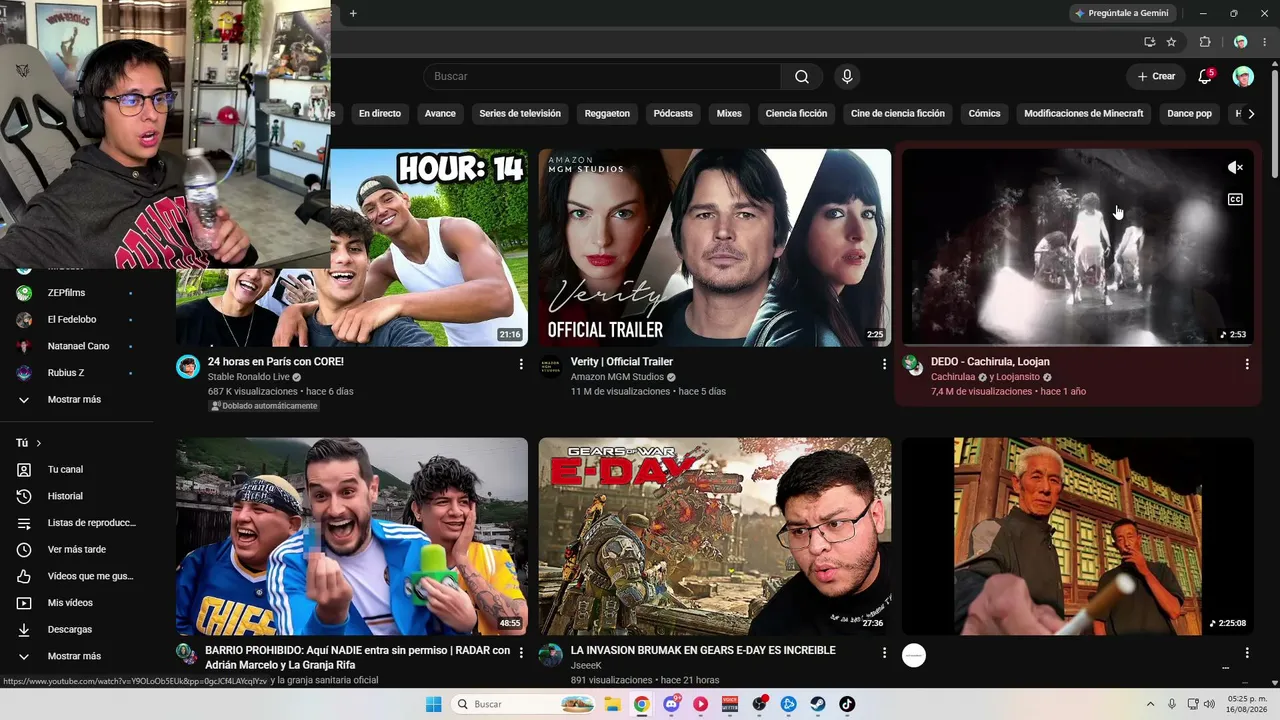Open the Natanael Cano subscription
The image size is (1280, 720).
pos(76,346)
